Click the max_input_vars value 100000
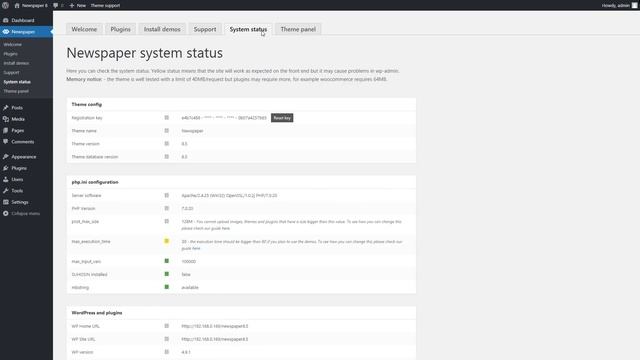The height and width of the screenshot is (360, 640). pos(189,262)
